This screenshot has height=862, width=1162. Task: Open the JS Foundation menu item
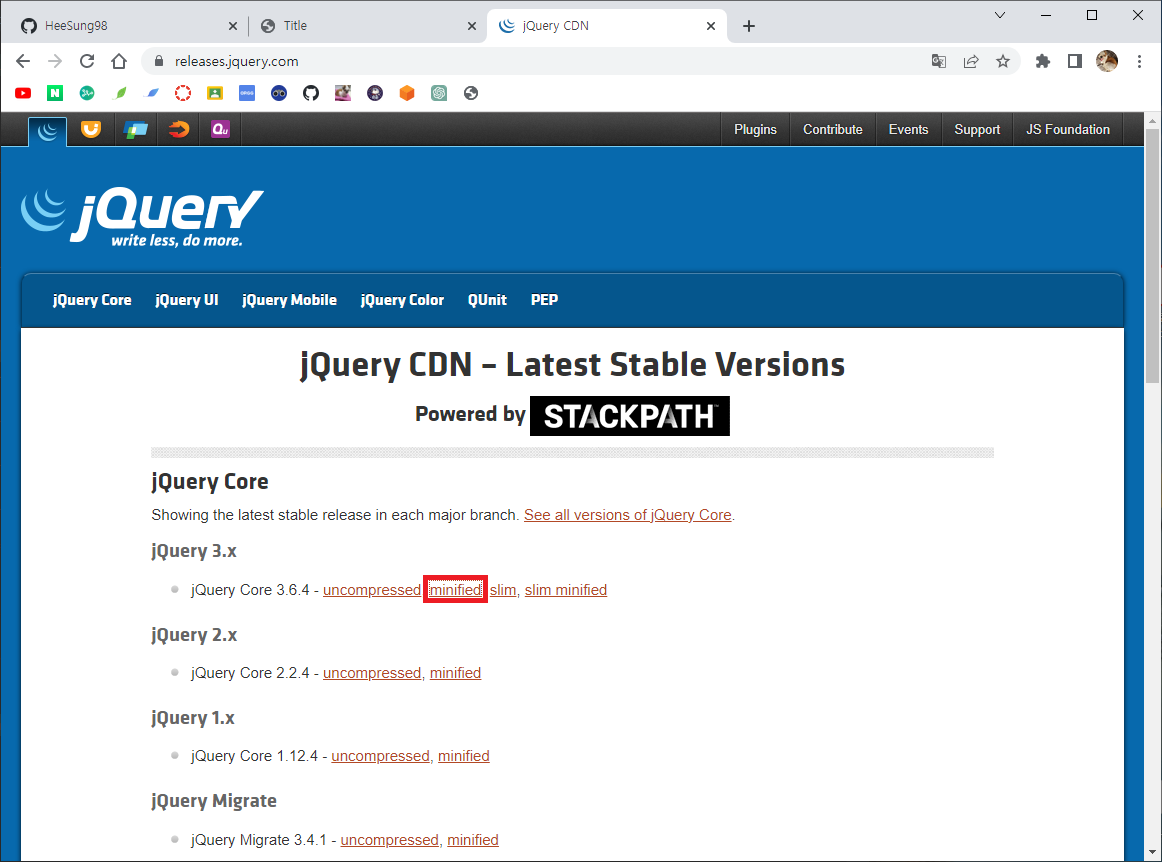pos(1068,130)
